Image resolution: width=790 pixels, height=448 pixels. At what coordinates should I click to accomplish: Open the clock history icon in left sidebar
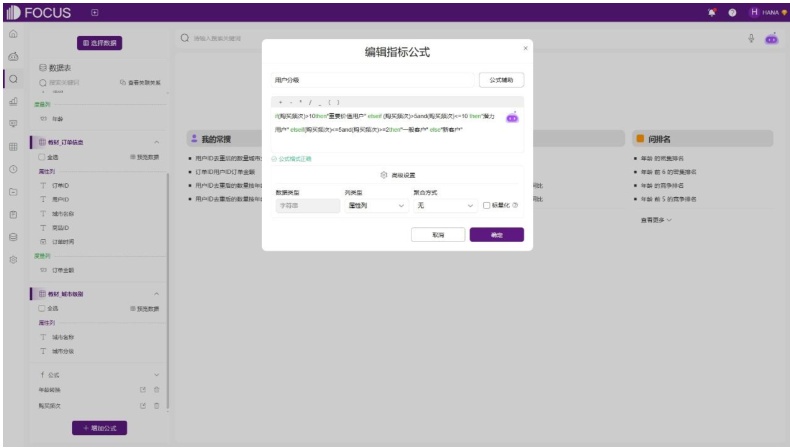13,169
